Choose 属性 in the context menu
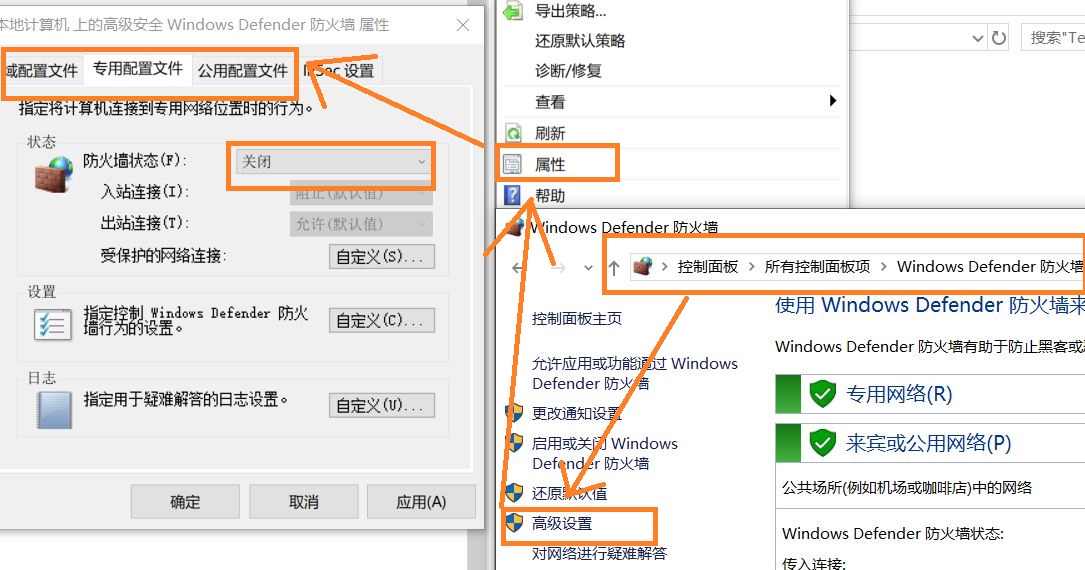Screen dimensions: 1085x570 tap(550, 165)
